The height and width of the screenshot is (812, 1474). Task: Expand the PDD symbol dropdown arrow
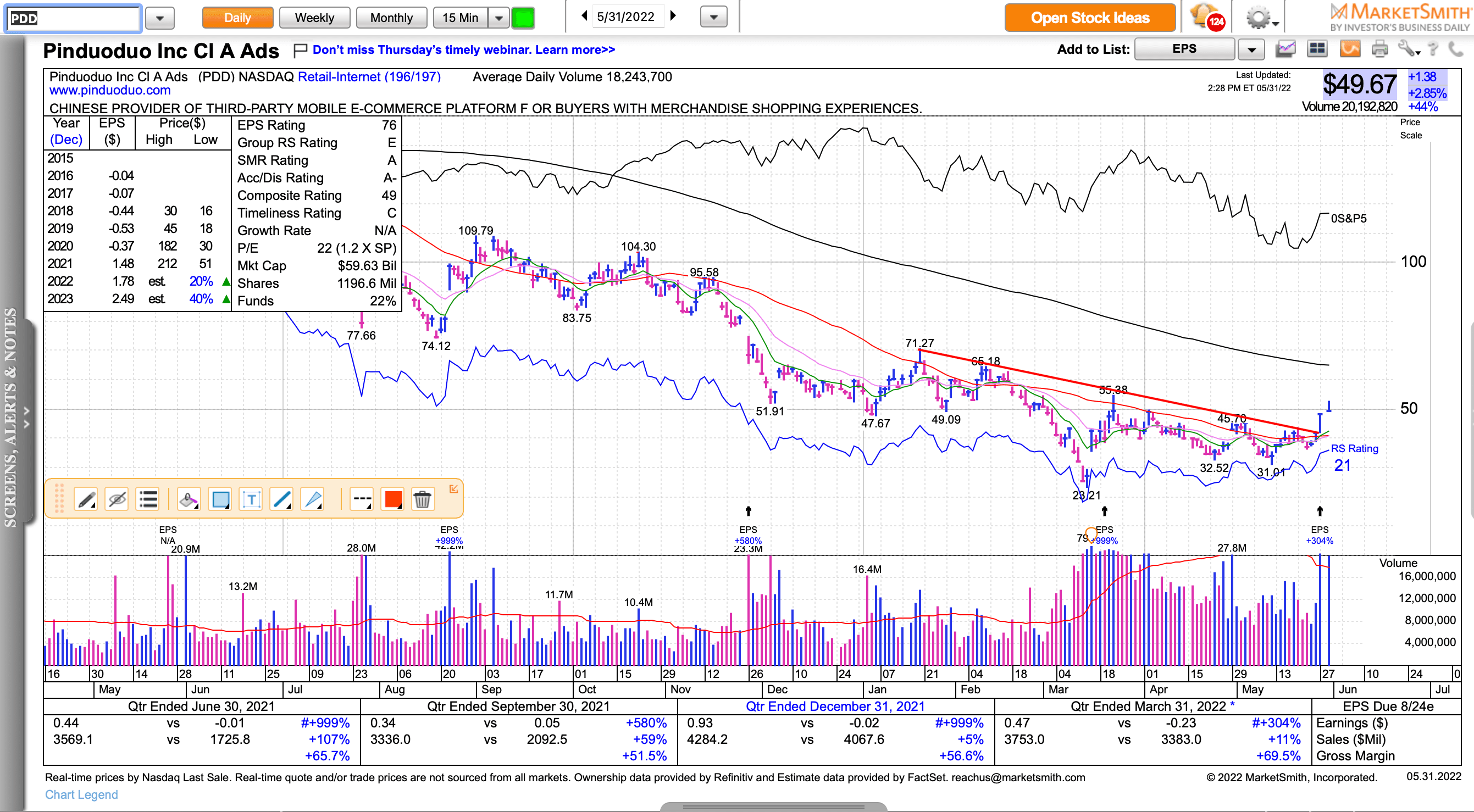pyautogui.click(x=159, y=18)
